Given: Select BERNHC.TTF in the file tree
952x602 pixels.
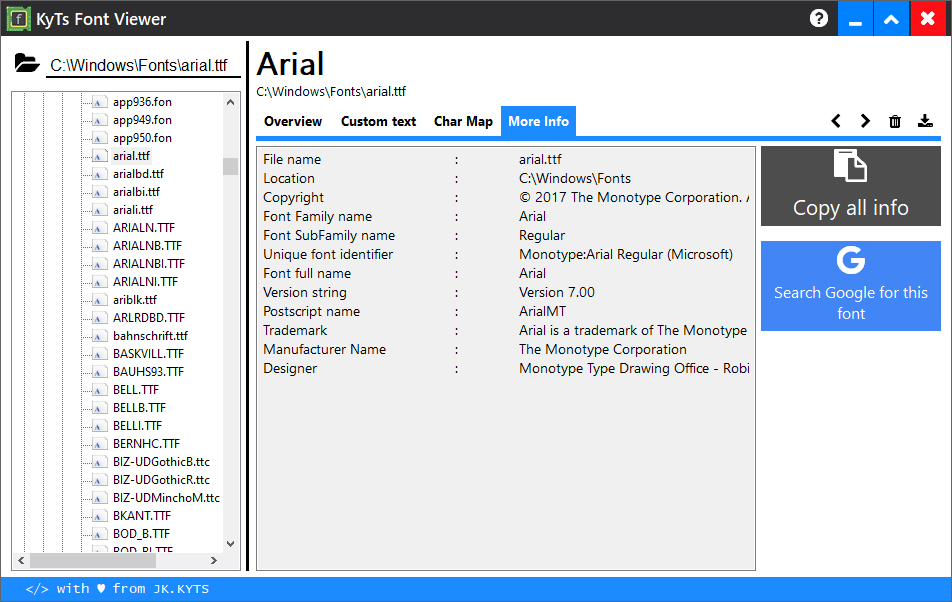Looking at the screenshot, I should 146,444.
